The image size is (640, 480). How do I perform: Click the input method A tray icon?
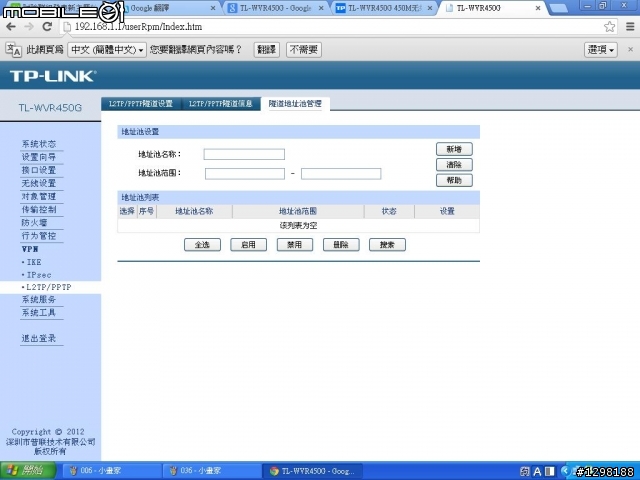click(537, 472)
